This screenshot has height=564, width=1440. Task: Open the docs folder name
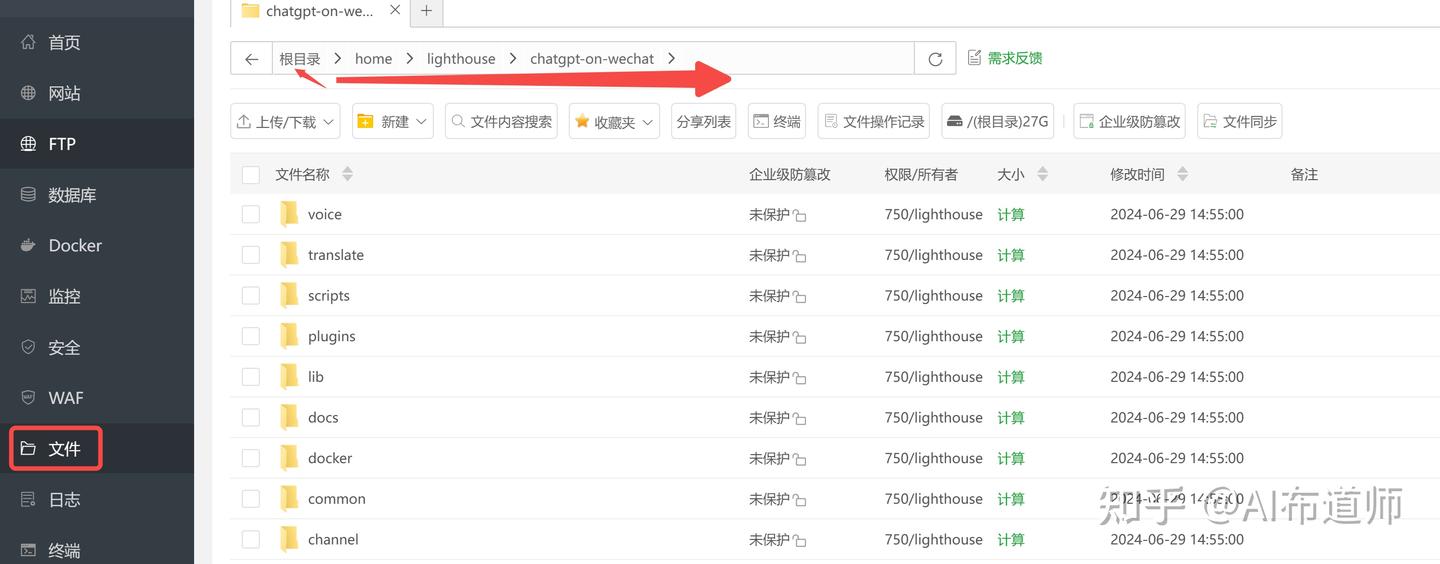pyautogui.click(x=323, y=417)
